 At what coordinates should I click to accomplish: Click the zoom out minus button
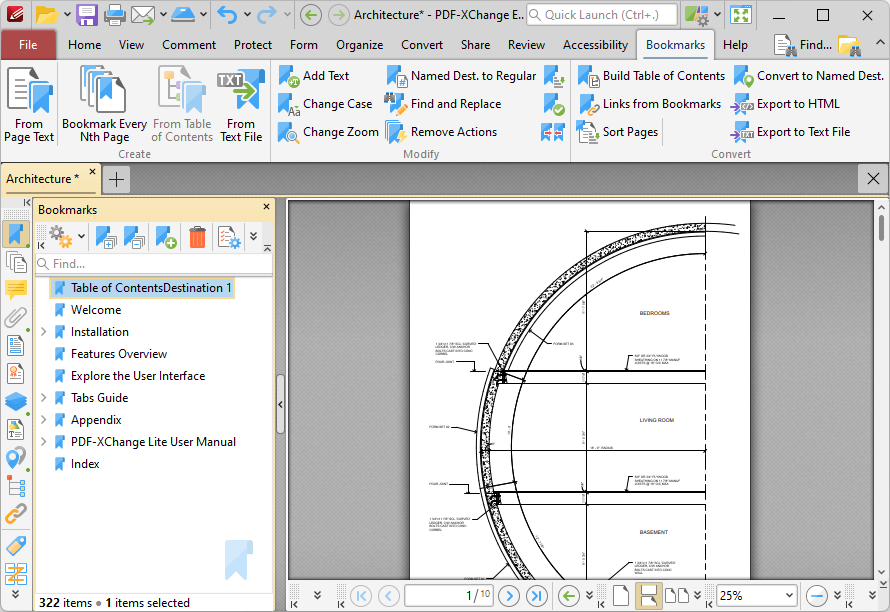816,596
